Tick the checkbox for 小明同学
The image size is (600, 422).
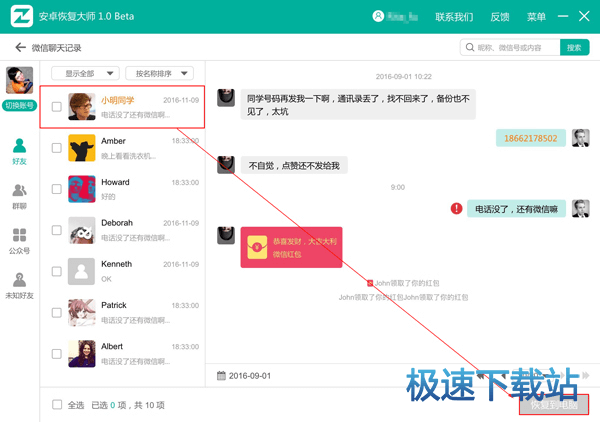click(x=57, y=107)
